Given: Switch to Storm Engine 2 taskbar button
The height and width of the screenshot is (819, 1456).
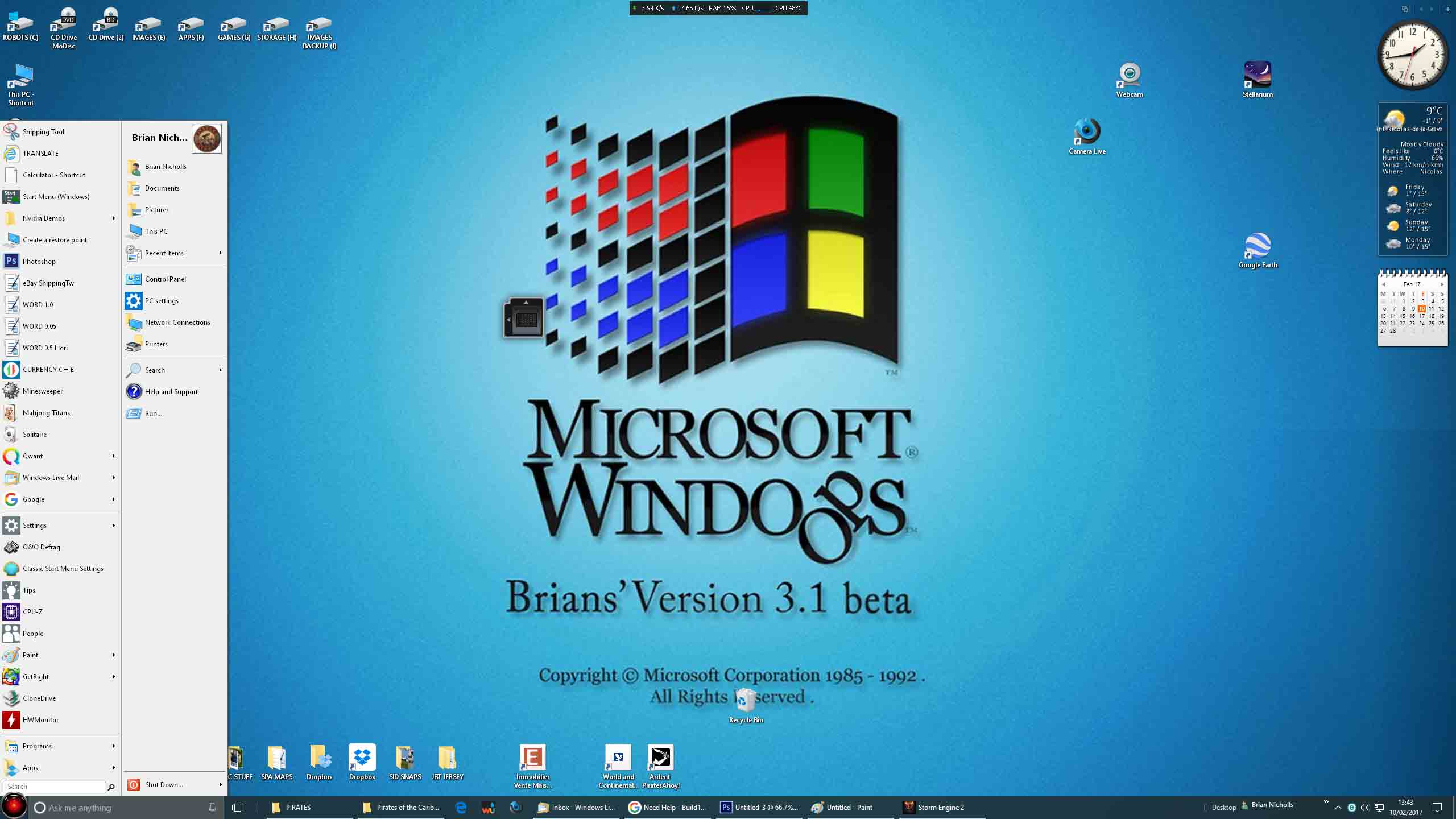Looking at the screenshot, I should [x=941, y=807].
